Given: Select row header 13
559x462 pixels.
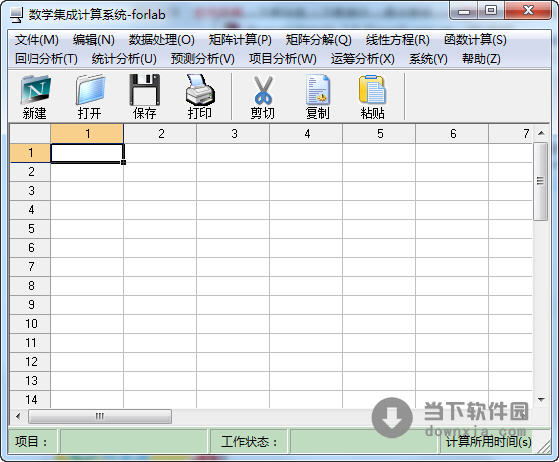Looking at the screenshot, I should pyautogui.click(x=30, y=381).
